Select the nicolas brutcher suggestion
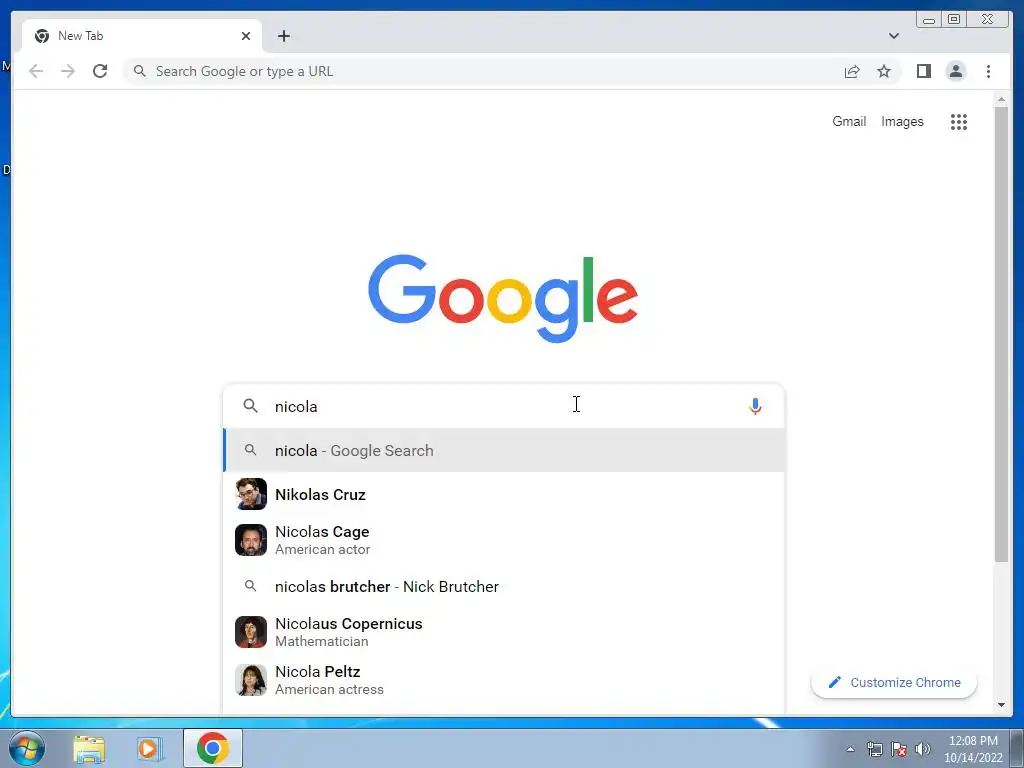 pos(504,586)
